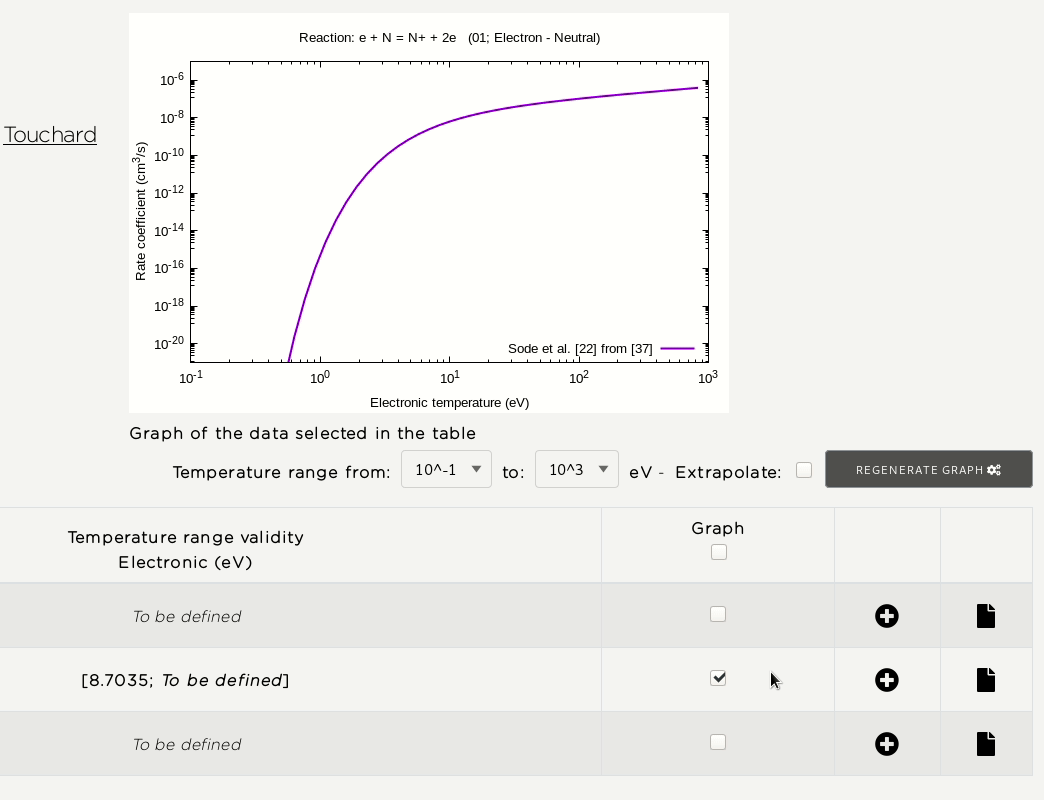Open document icon in last table row
This screenshot has height=800, width=1044.
pyautogui.click(x=986, y=744)
